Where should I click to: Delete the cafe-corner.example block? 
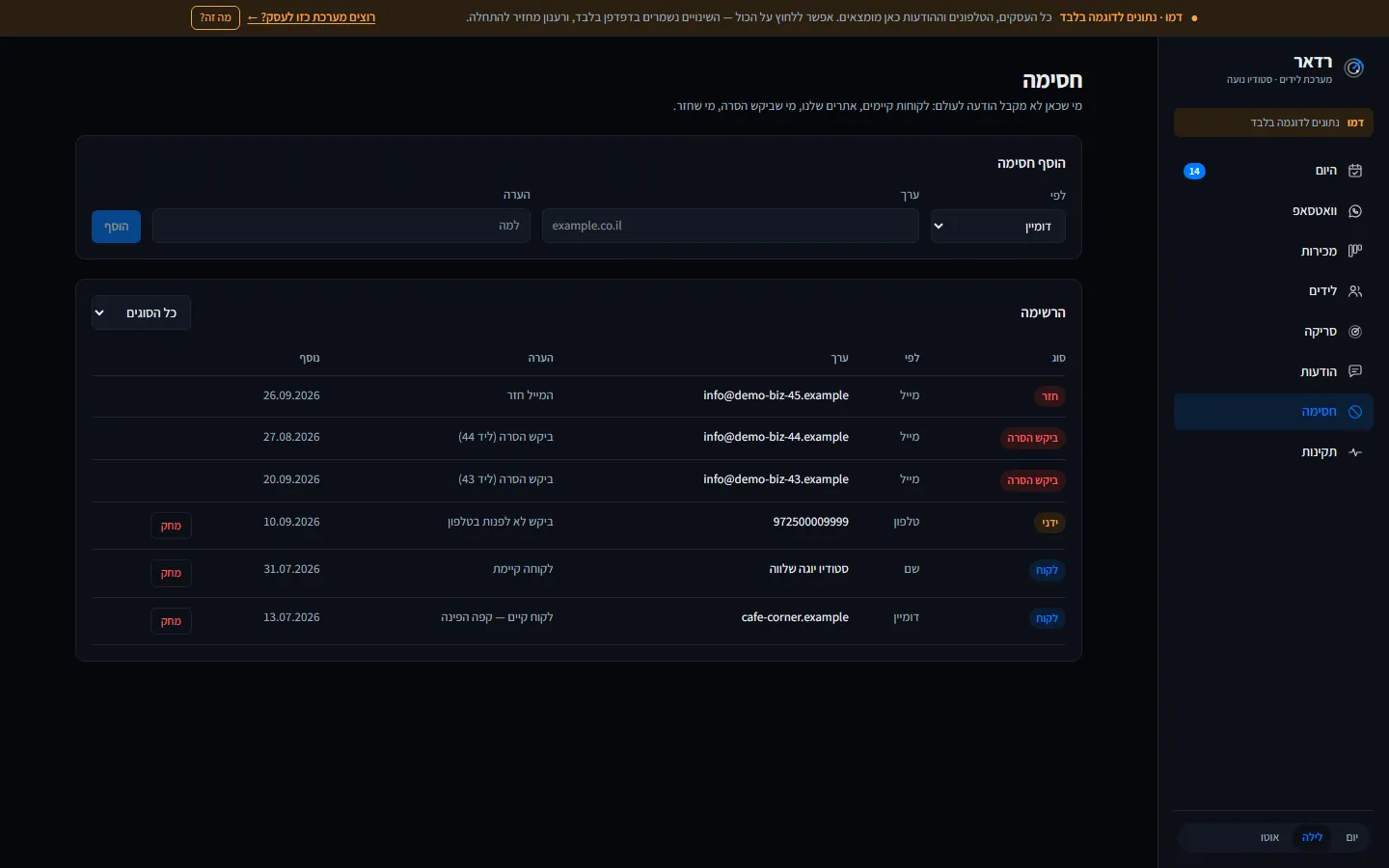coord(171,621)
